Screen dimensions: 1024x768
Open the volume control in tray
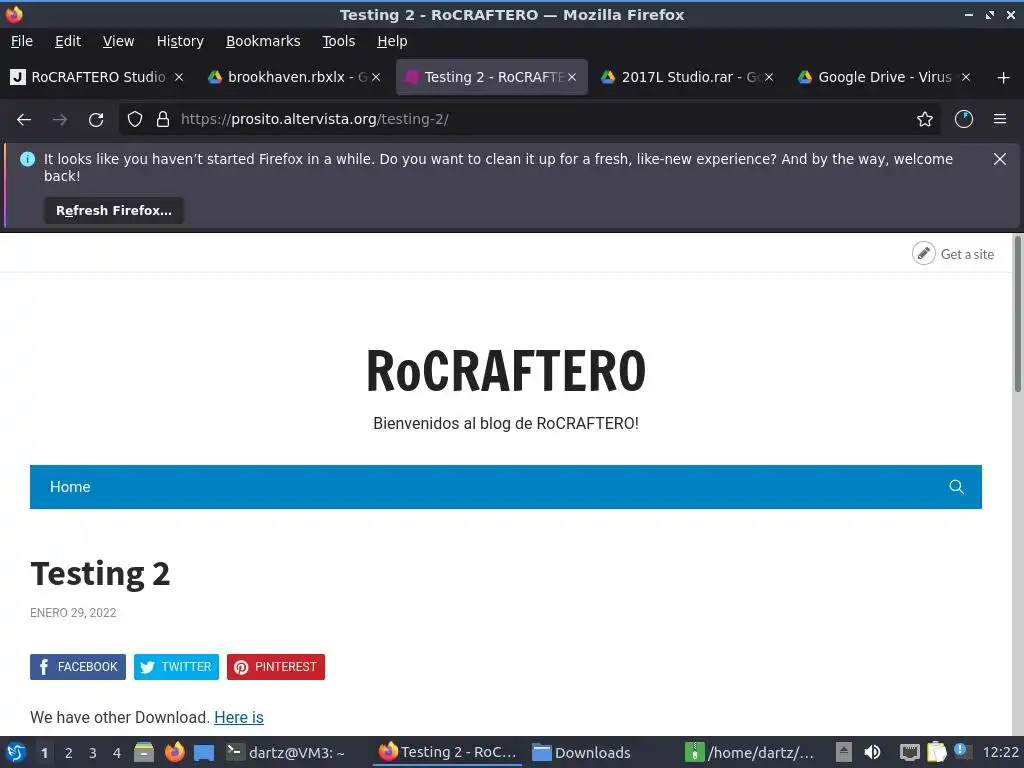coord(872,752)
